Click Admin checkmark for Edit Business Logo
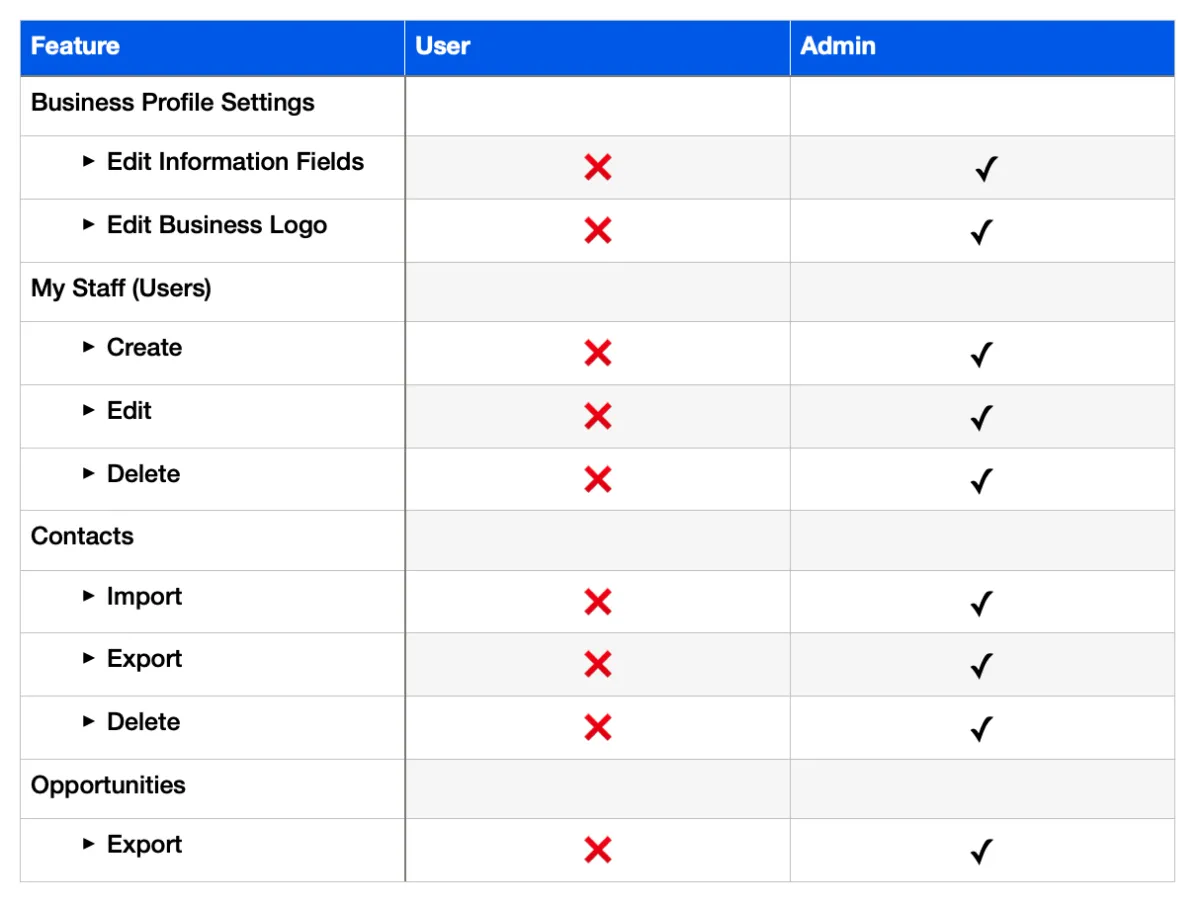Screen dimensions: 1200x905 tap(982, 232)
